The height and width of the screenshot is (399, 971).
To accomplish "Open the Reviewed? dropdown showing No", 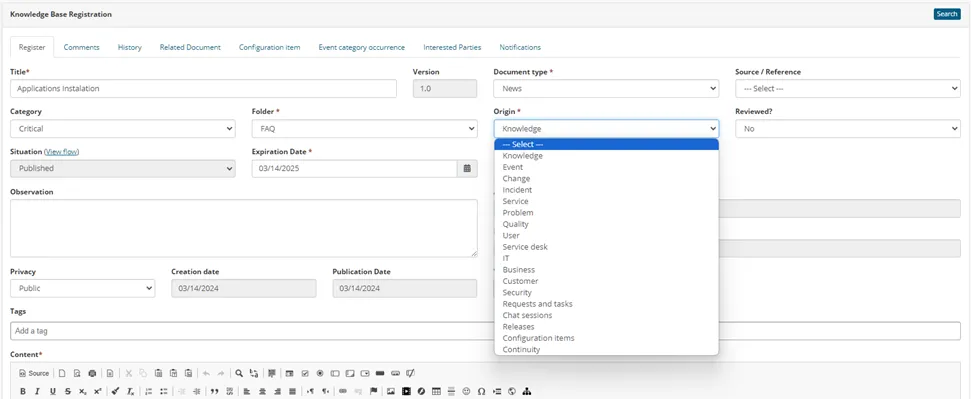I will click(x=848, y=129).
